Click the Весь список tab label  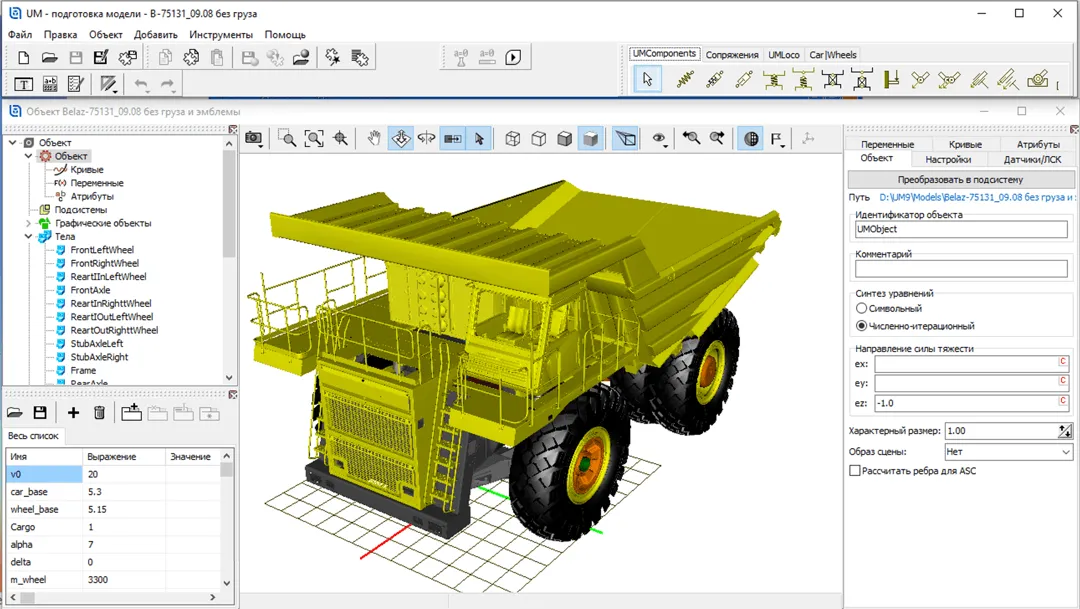[x=33, y=435]
